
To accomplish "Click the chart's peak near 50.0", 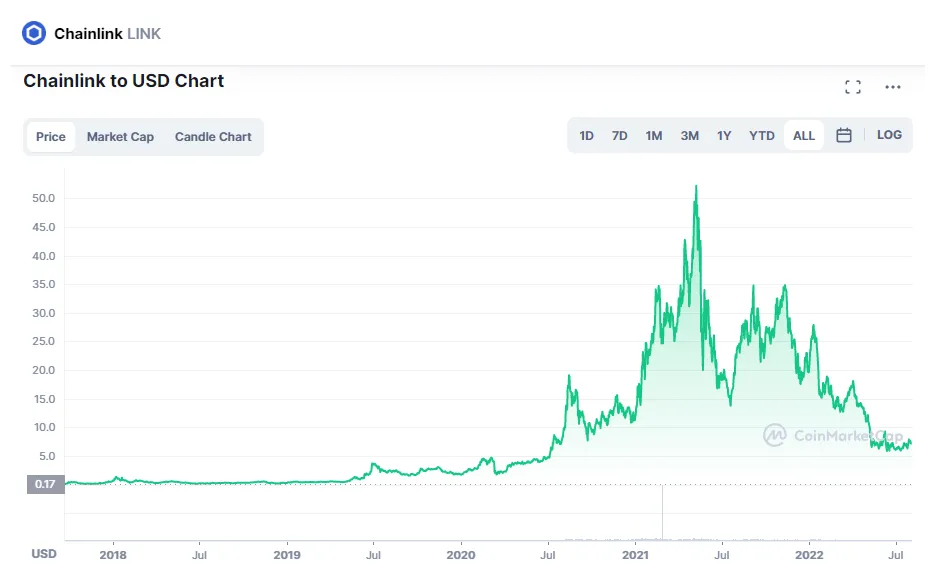I will [696, 187].
